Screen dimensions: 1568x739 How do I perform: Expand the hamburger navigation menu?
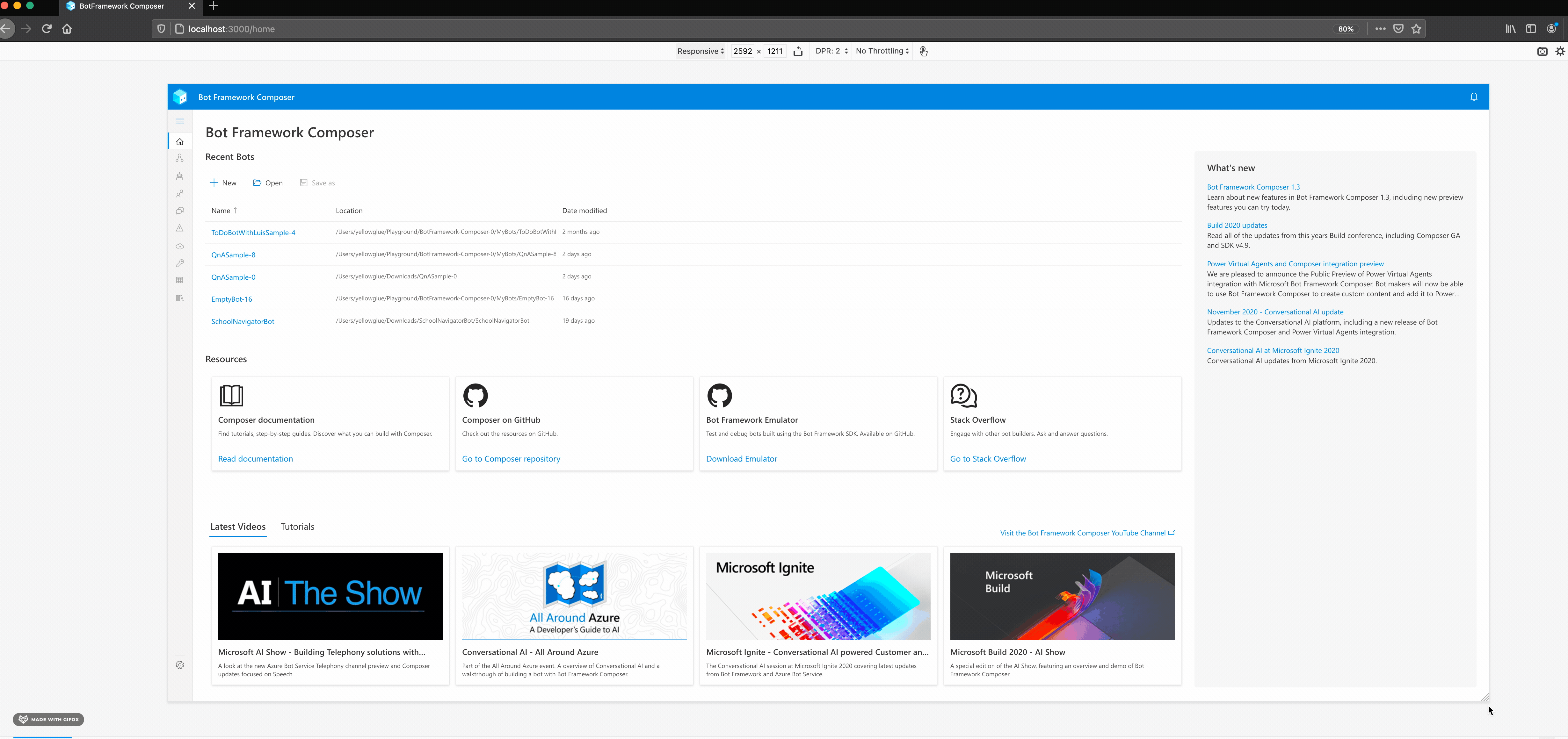click(x=179, y=121)
